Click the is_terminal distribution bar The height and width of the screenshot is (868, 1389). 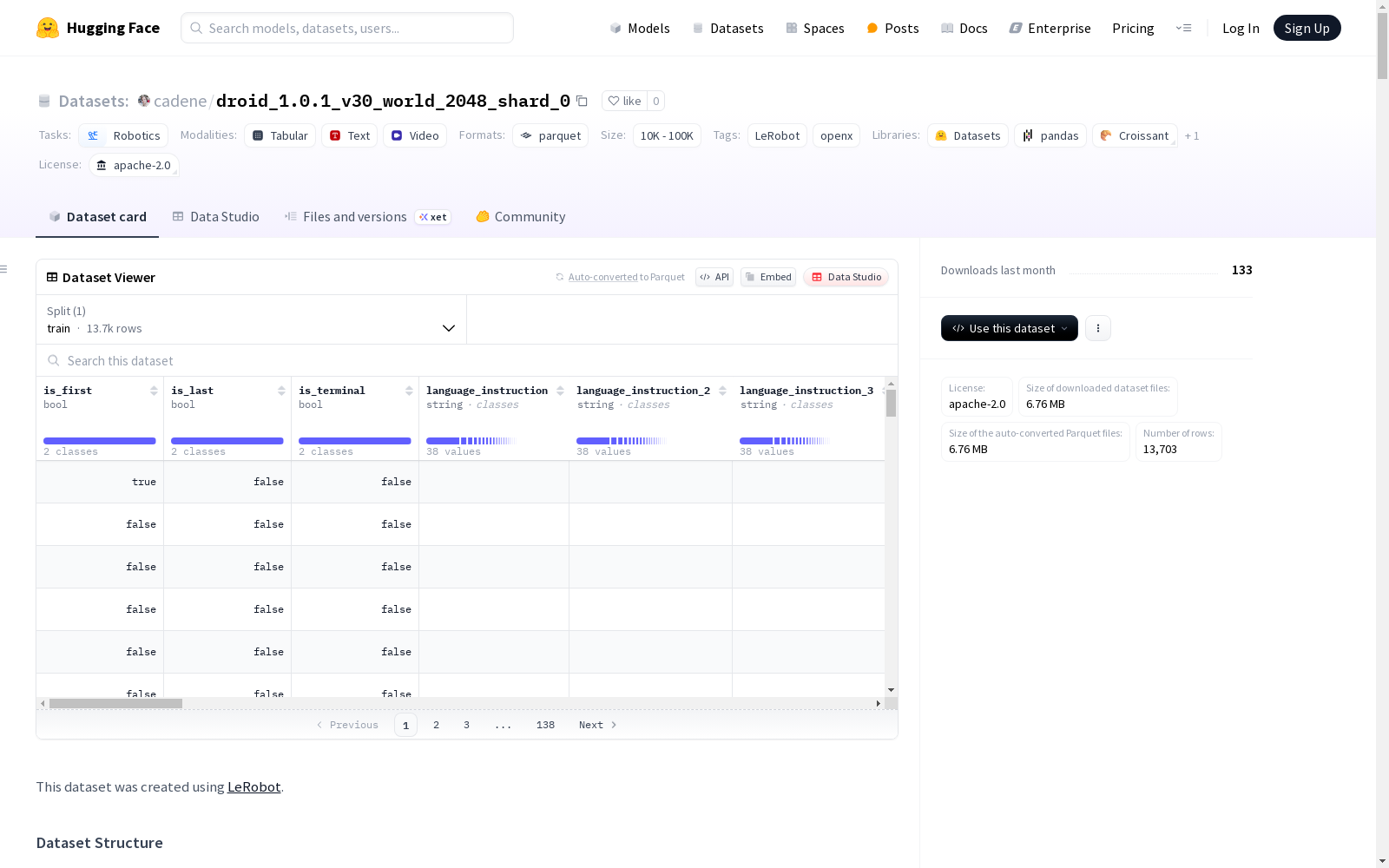[355, 441]
